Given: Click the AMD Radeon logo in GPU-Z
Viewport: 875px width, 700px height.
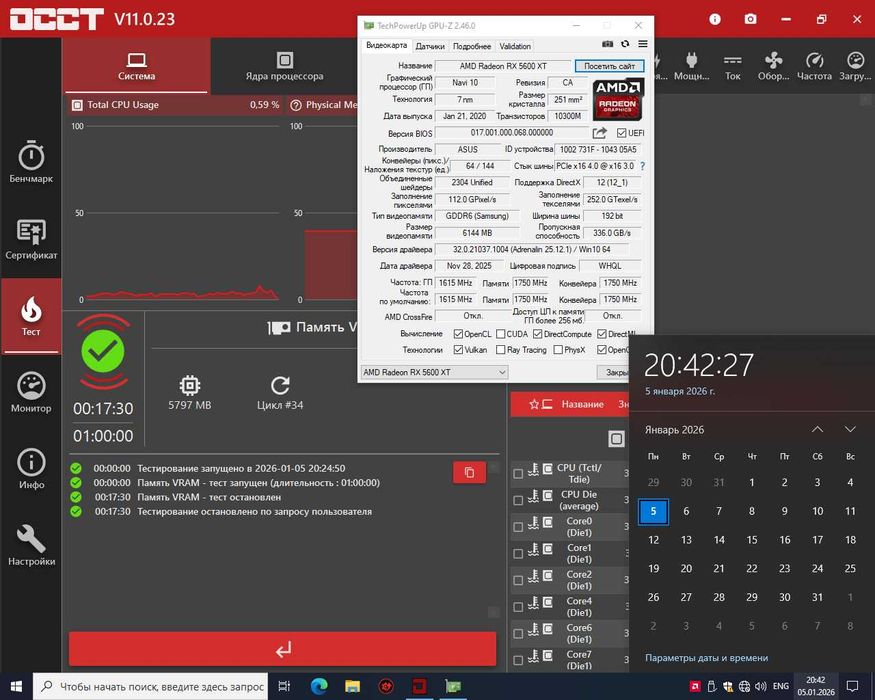Looking at the screenshot, I should click(618, 99).
